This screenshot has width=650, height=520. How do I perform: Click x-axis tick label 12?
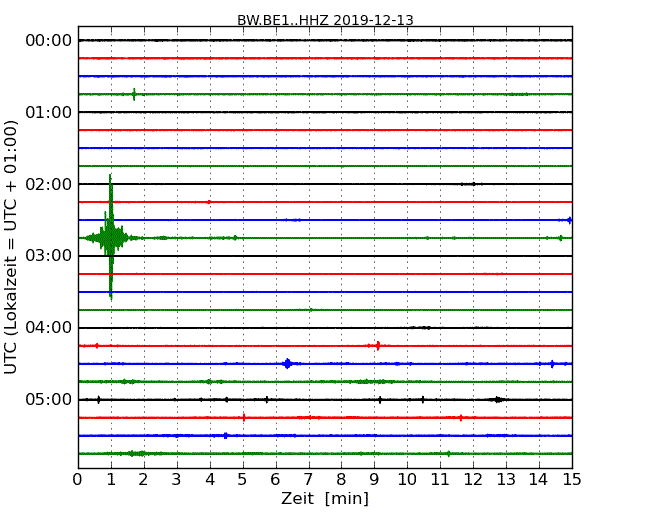click(x=473, y=480)
